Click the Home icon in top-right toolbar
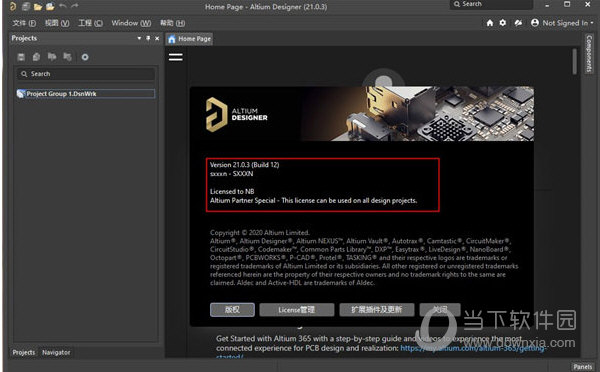The height and width of the screenshot is (372, 600). [x=490, y=23]
